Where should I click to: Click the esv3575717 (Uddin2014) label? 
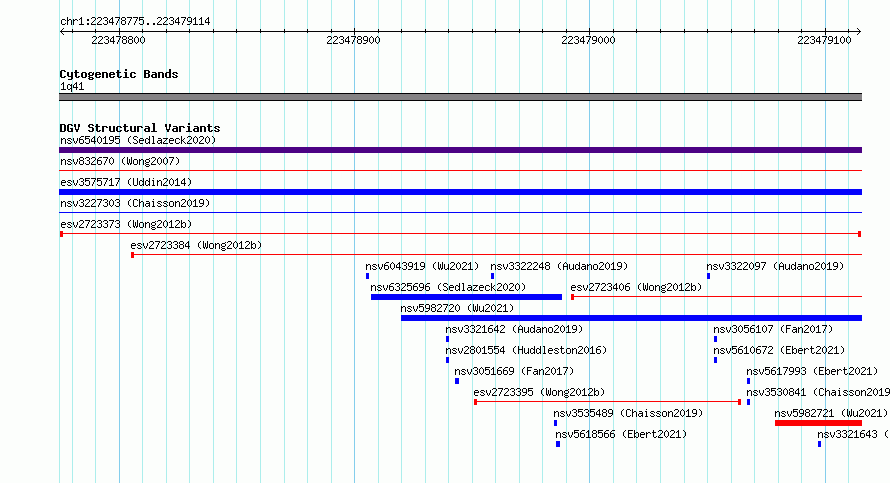[x=126, y=182]
